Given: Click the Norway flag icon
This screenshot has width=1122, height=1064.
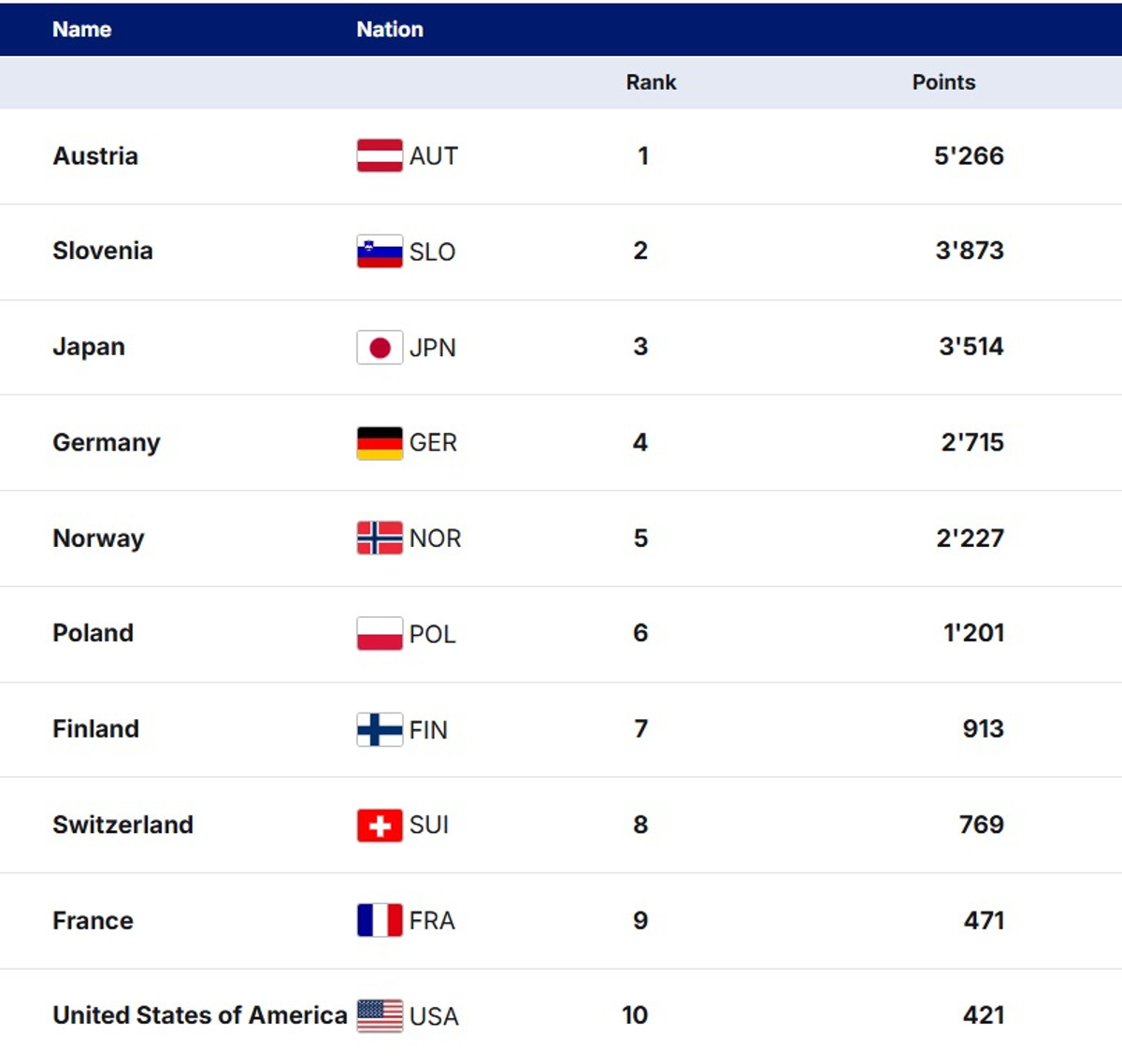Looking at the screenshot, I should point(380,539).
